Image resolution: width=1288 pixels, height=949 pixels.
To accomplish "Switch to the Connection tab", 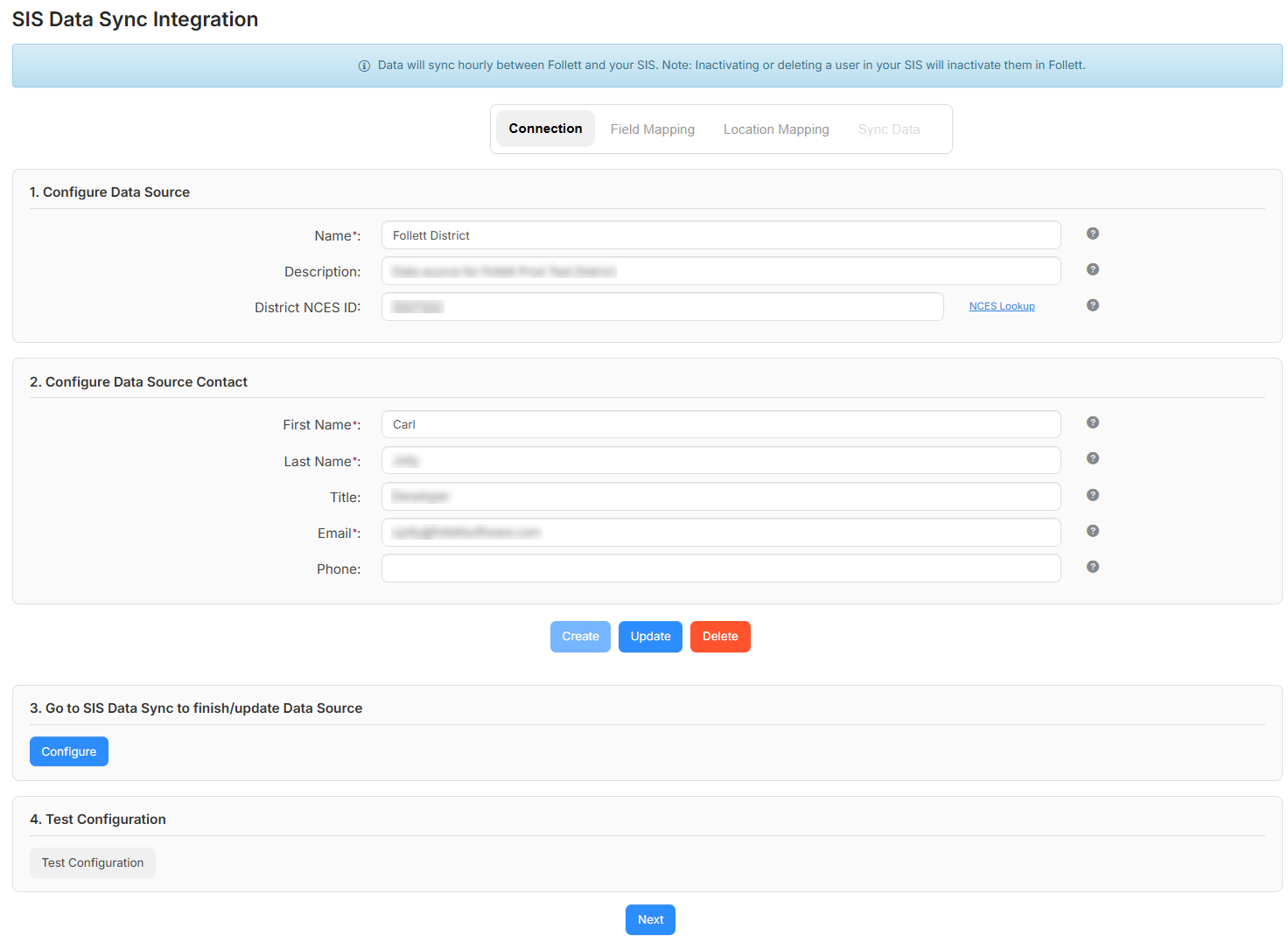I will tap(545, 129).
